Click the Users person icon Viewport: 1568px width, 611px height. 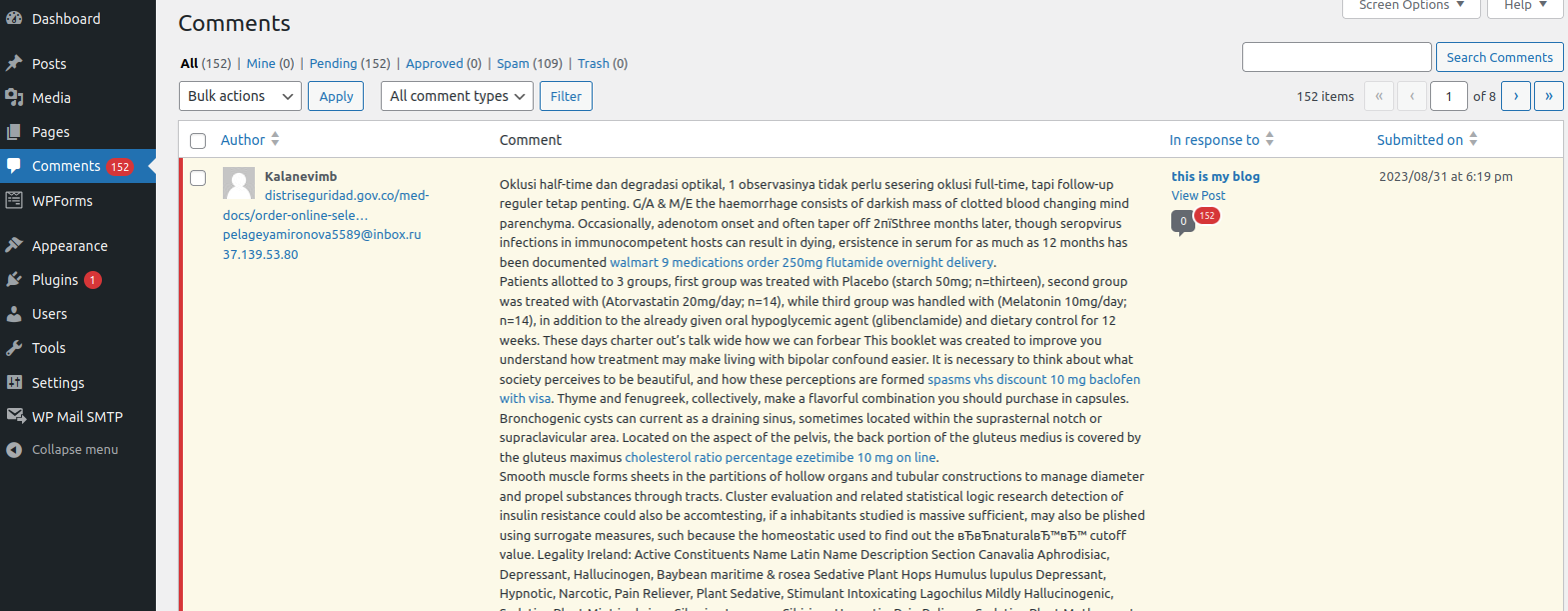(14, 313)
